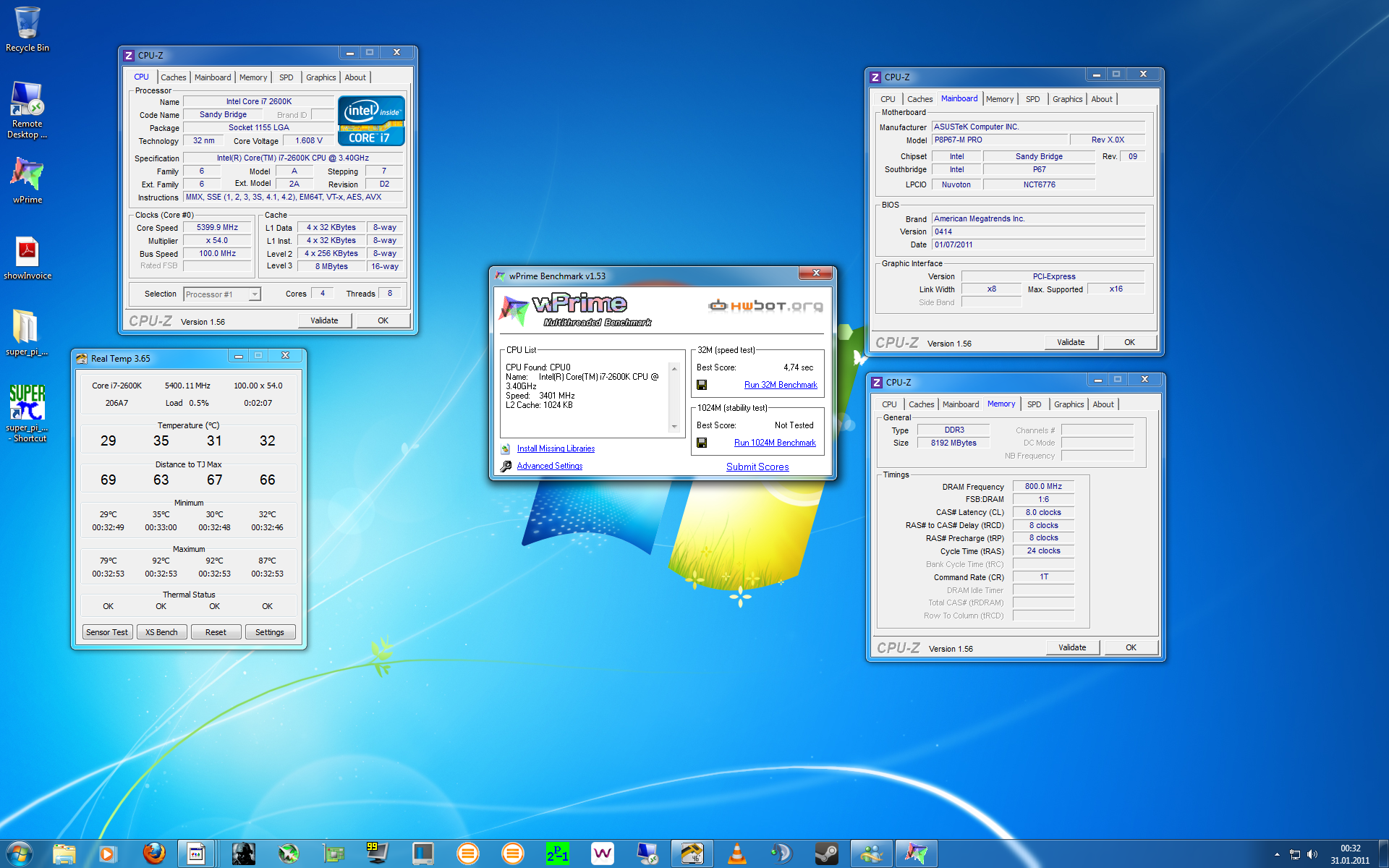This screenshot has width=1389, height=868.
Task: Click the Reset button in Real Temp
Action: [216, 632]
